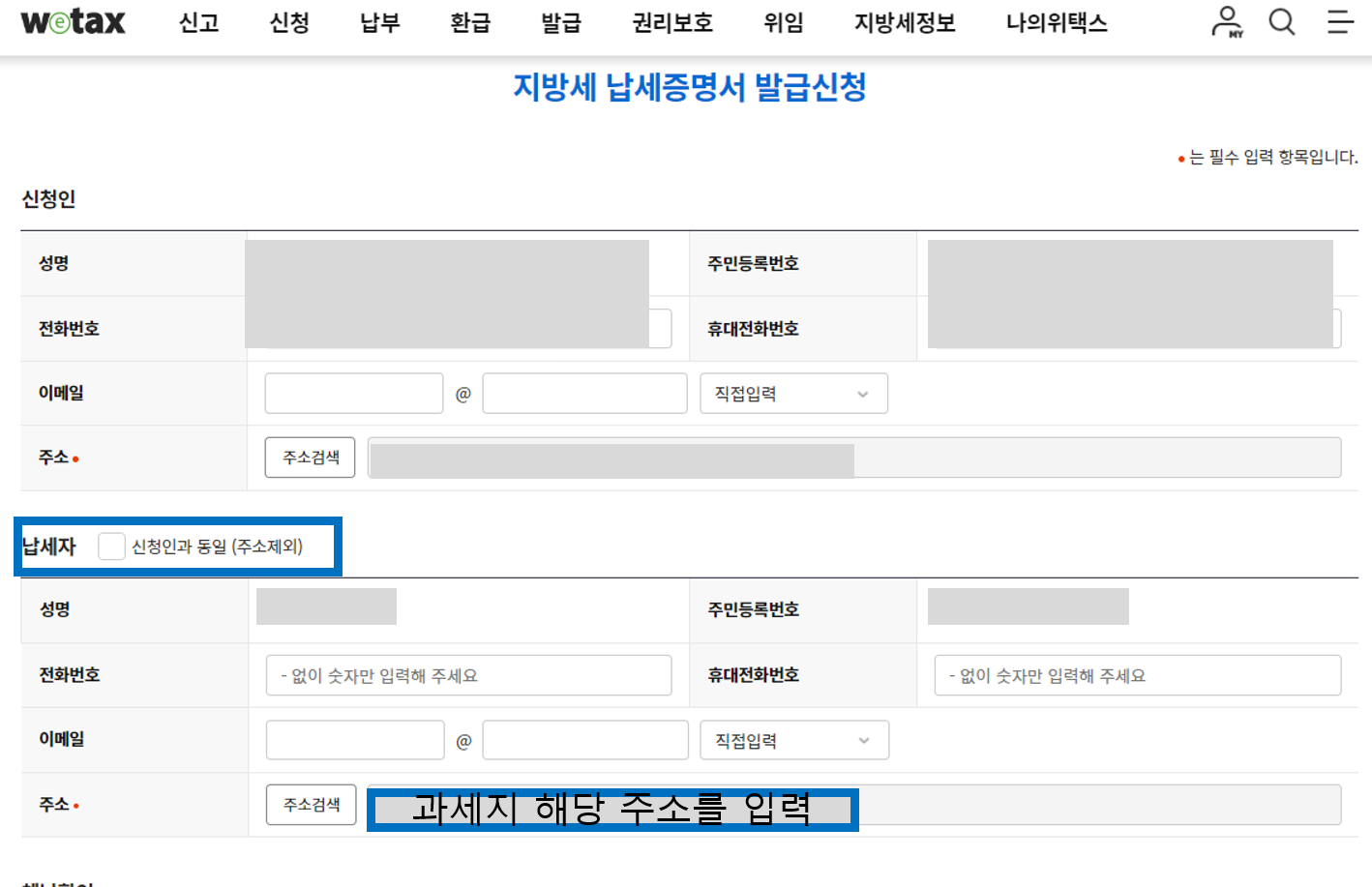The height and width of the screenshot is (887, 1372).
Task: Select the 발급 menu item
Action: 560,23
